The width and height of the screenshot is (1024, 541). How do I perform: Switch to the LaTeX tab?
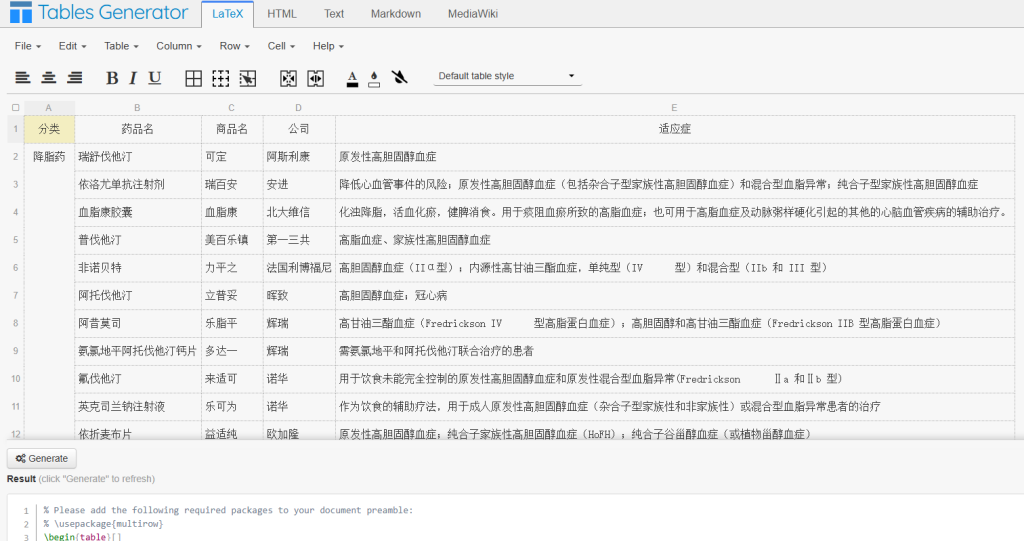pos(227,14)
